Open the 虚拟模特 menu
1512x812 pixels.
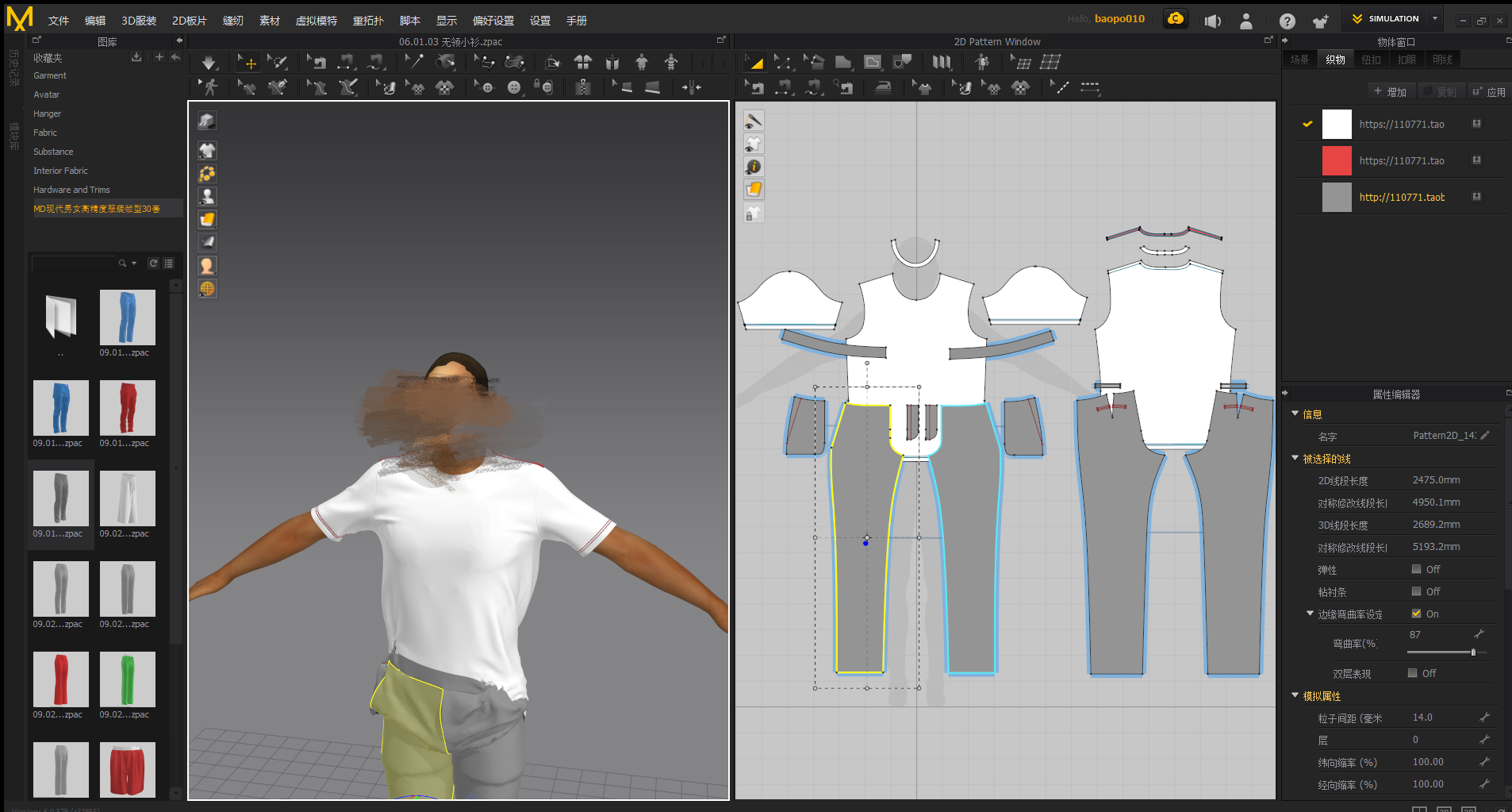(317, 21)
